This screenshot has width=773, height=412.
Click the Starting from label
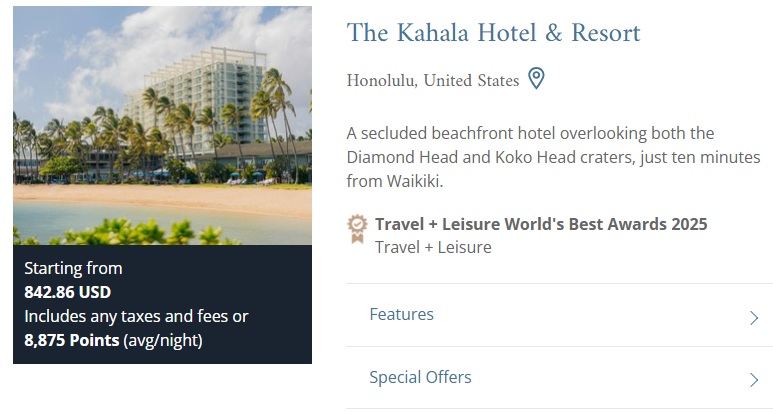[x=73, y=268]
